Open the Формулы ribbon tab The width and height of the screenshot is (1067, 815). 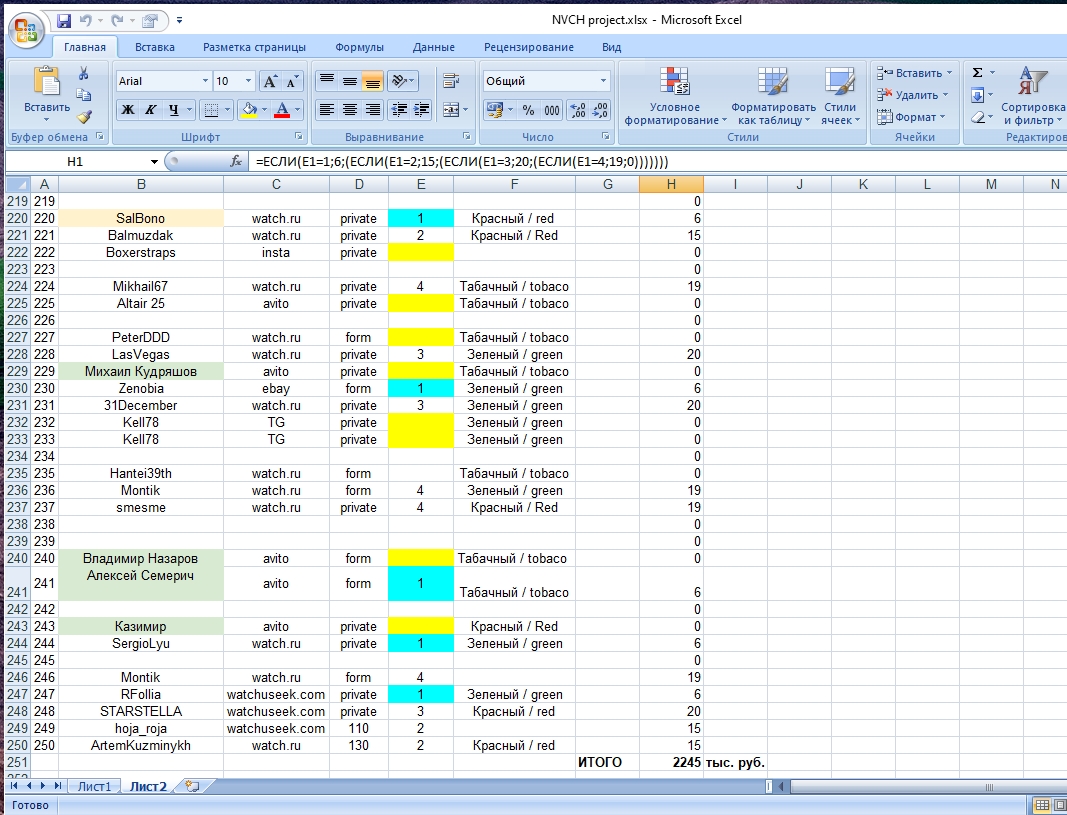(359, 47)
